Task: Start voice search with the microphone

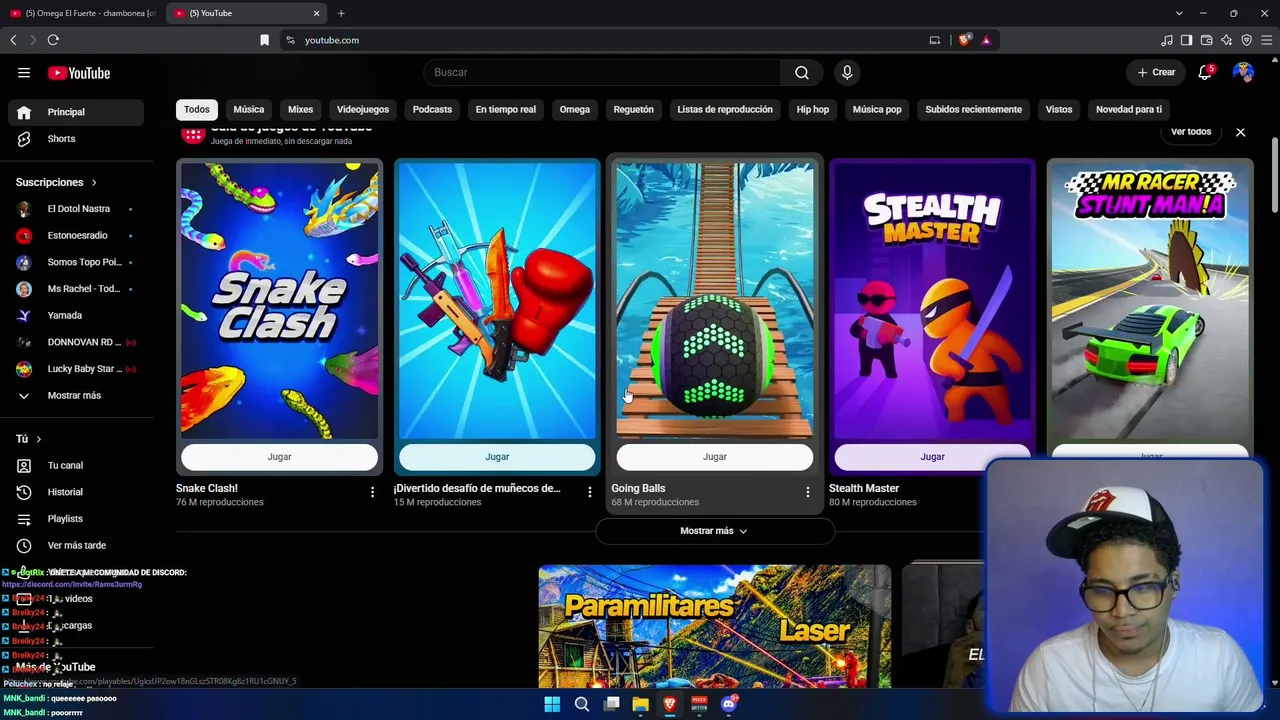Action: 847,73
